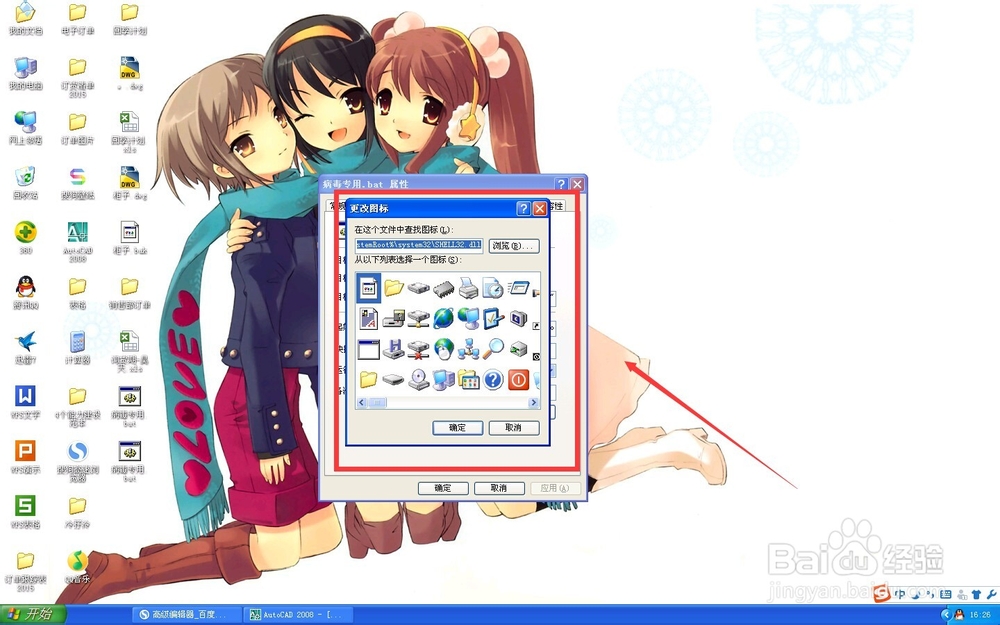Screen dimensions: 1000x625
Task: Click the icon list left scroll arrow
Action: [x=362, y=402]
